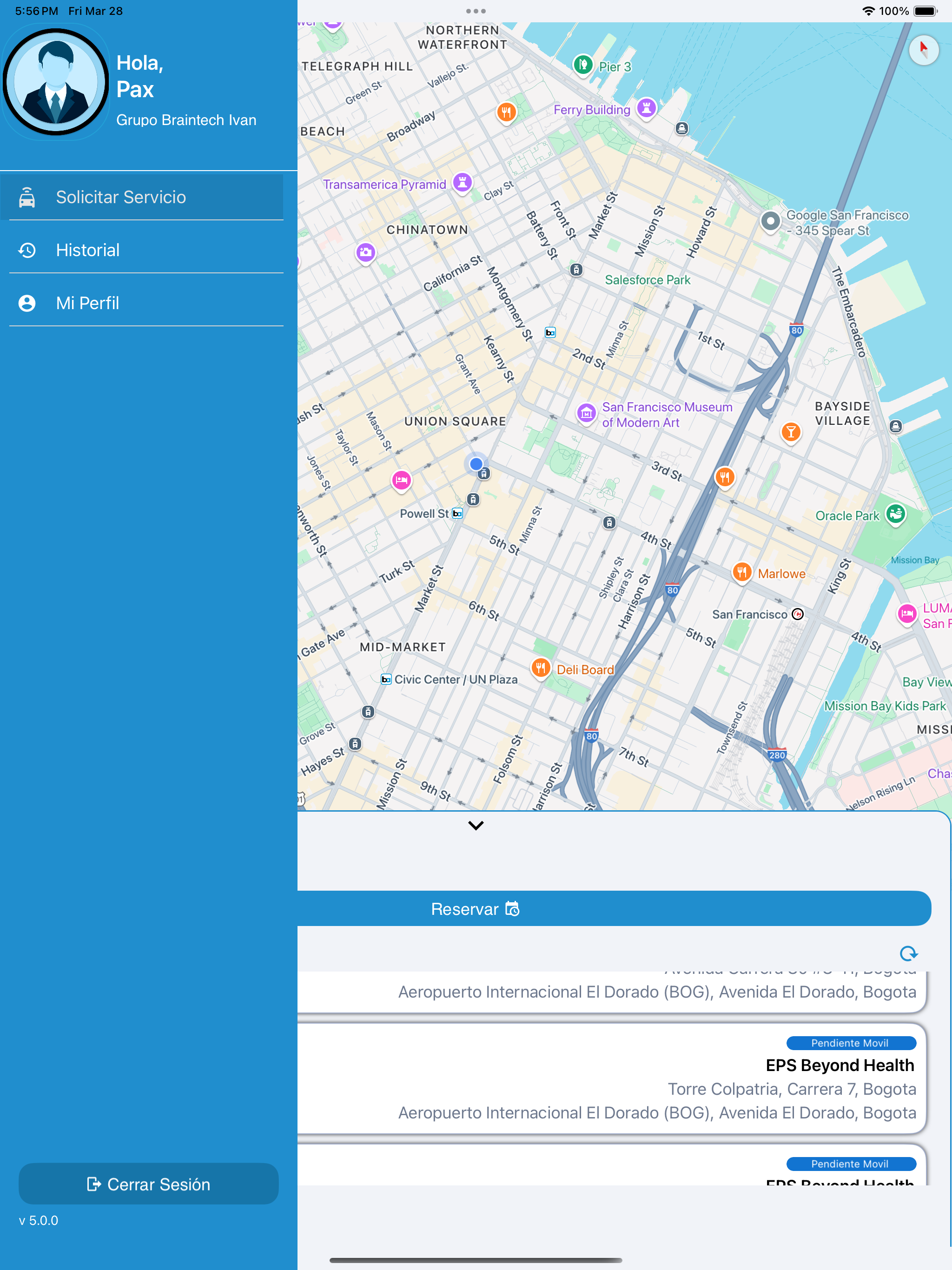Tap the Wi-Fi status icon

(x=868, y=11)
